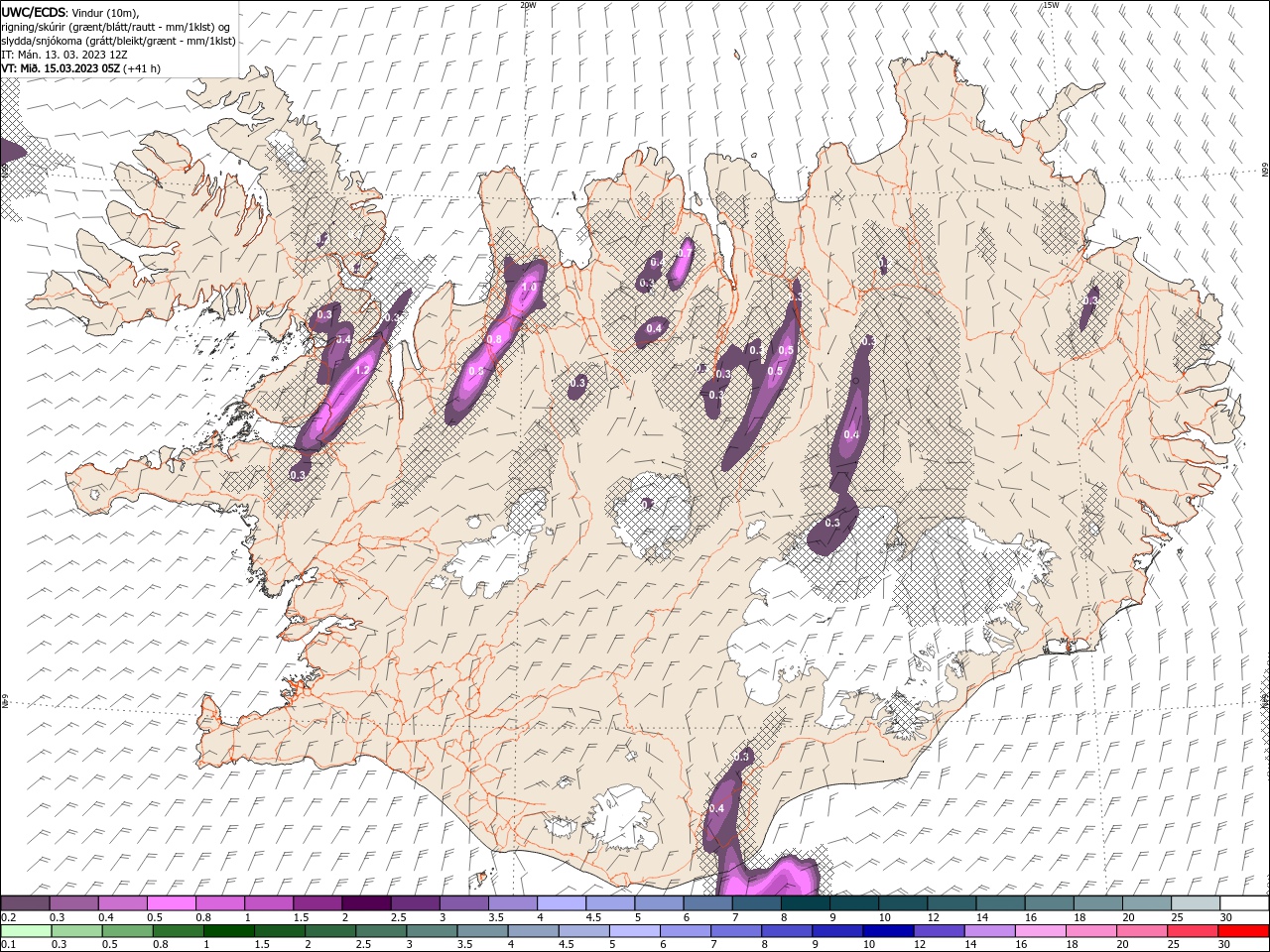Click the '12' label in the upper legend scale
The width and height of the screenshot is (1270, 952).
(933, 917)
